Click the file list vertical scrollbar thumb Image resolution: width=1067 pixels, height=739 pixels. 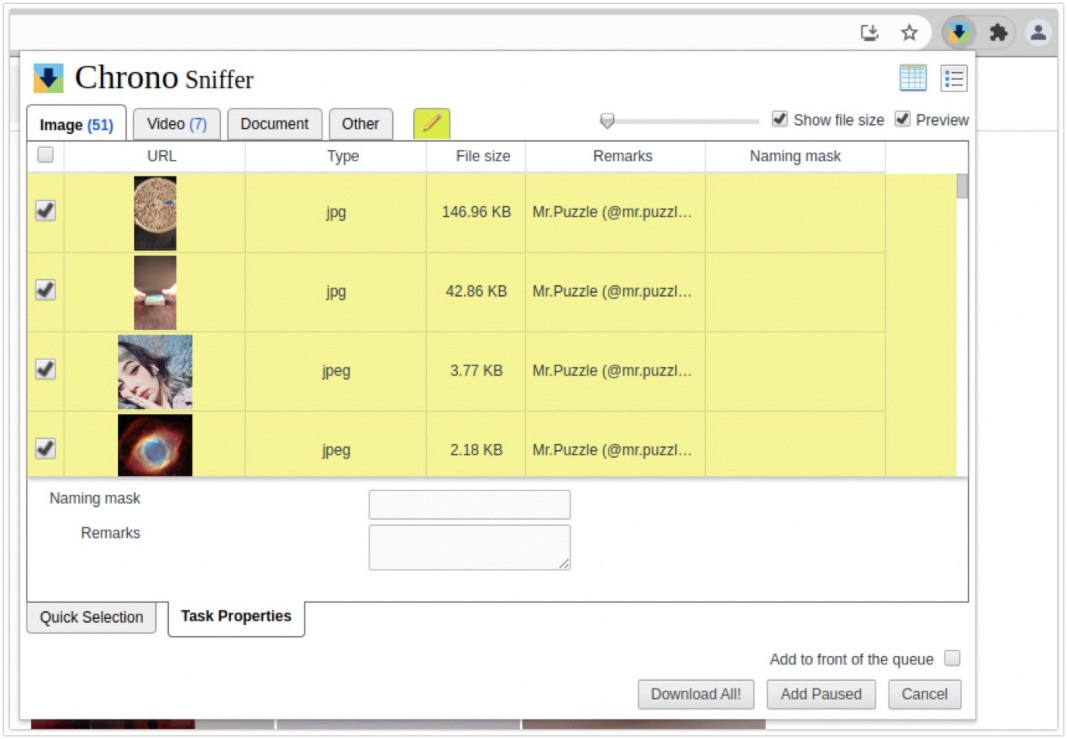pyautogui.click(x=962, y=186)
